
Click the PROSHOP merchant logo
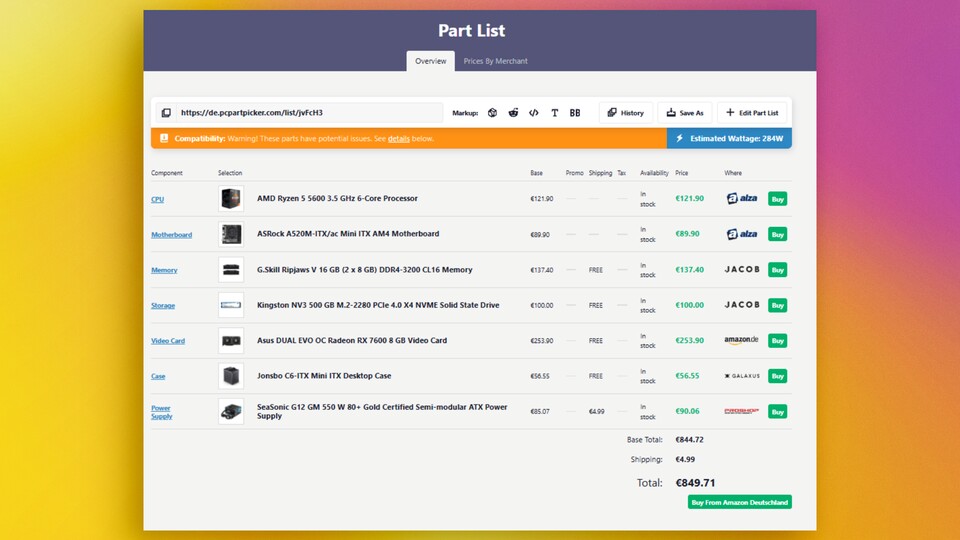point(741,411)
